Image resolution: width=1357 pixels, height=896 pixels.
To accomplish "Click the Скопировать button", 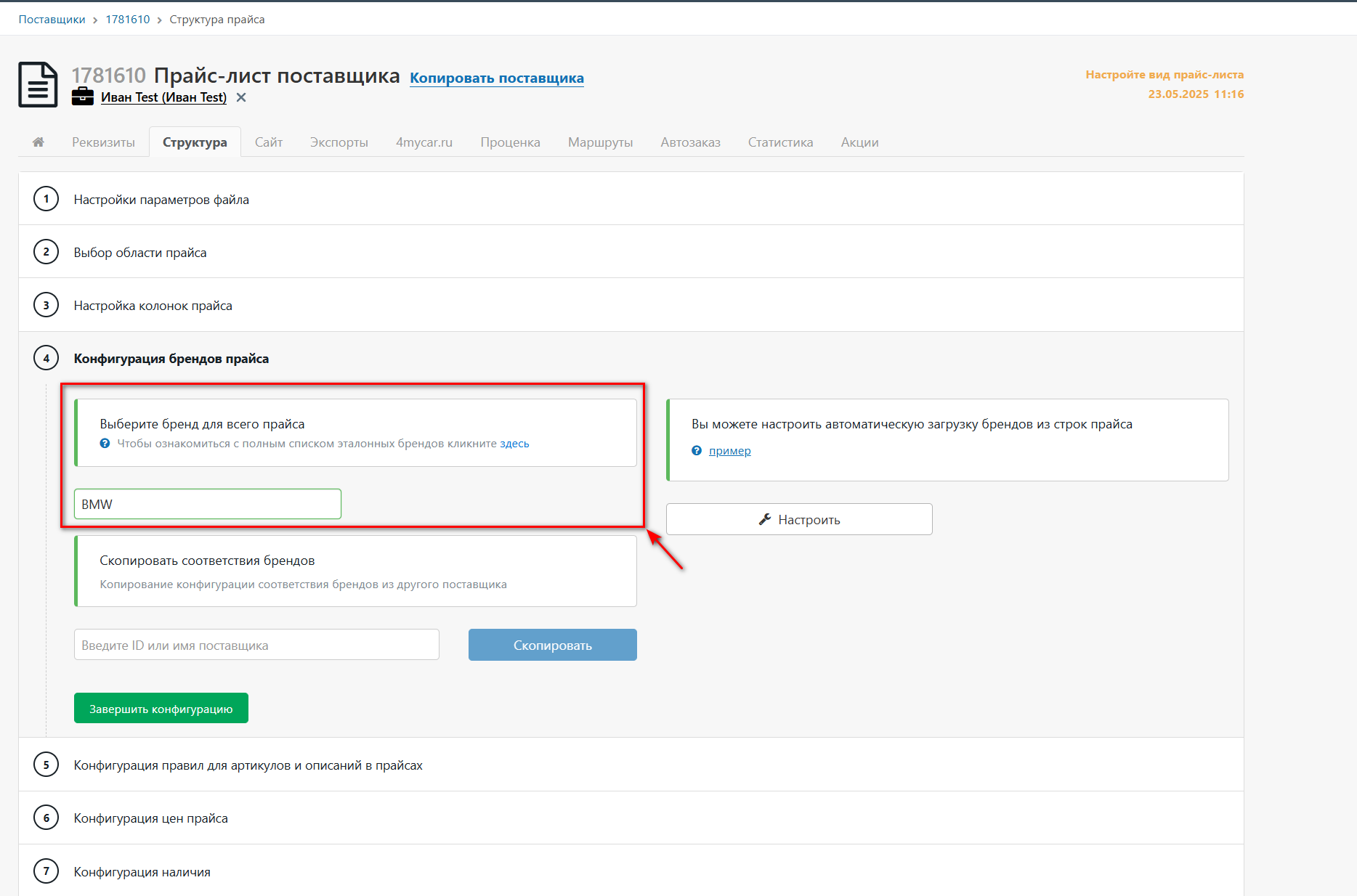I will click(x=553, y=645).
